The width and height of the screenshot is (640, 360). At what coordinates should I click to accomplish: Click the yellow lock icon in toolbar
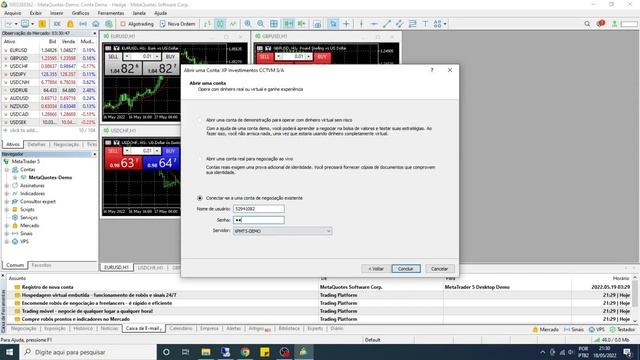pyautogui.click(x=70, y=24)
